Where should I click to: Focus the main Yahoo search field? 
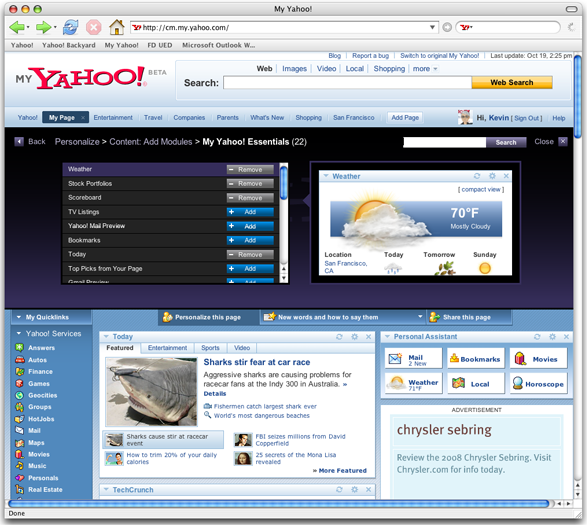(347, 82)
